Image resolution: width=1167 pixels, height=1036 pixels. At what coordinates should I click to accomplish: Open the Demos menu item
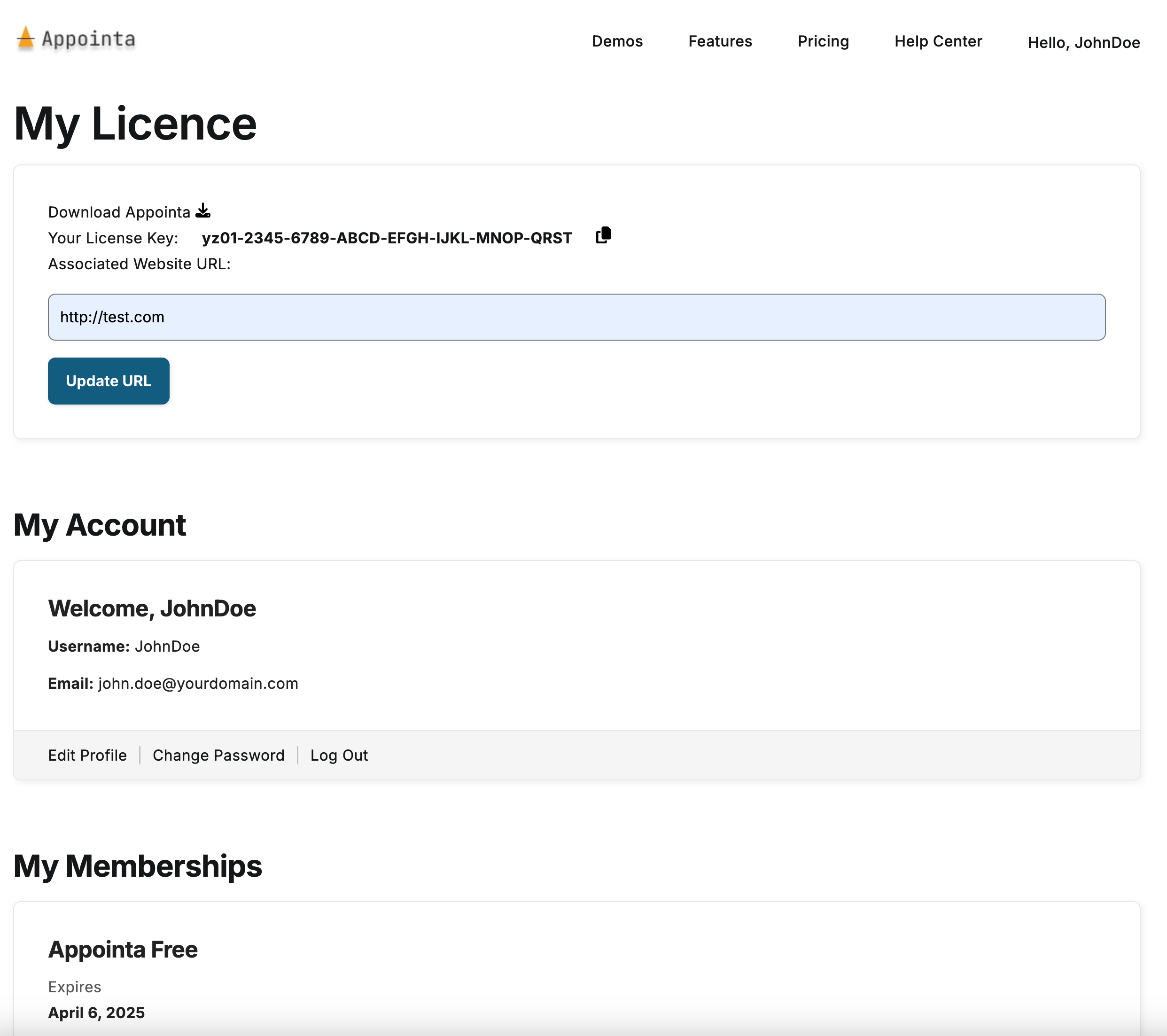click(x=617, y=41)
